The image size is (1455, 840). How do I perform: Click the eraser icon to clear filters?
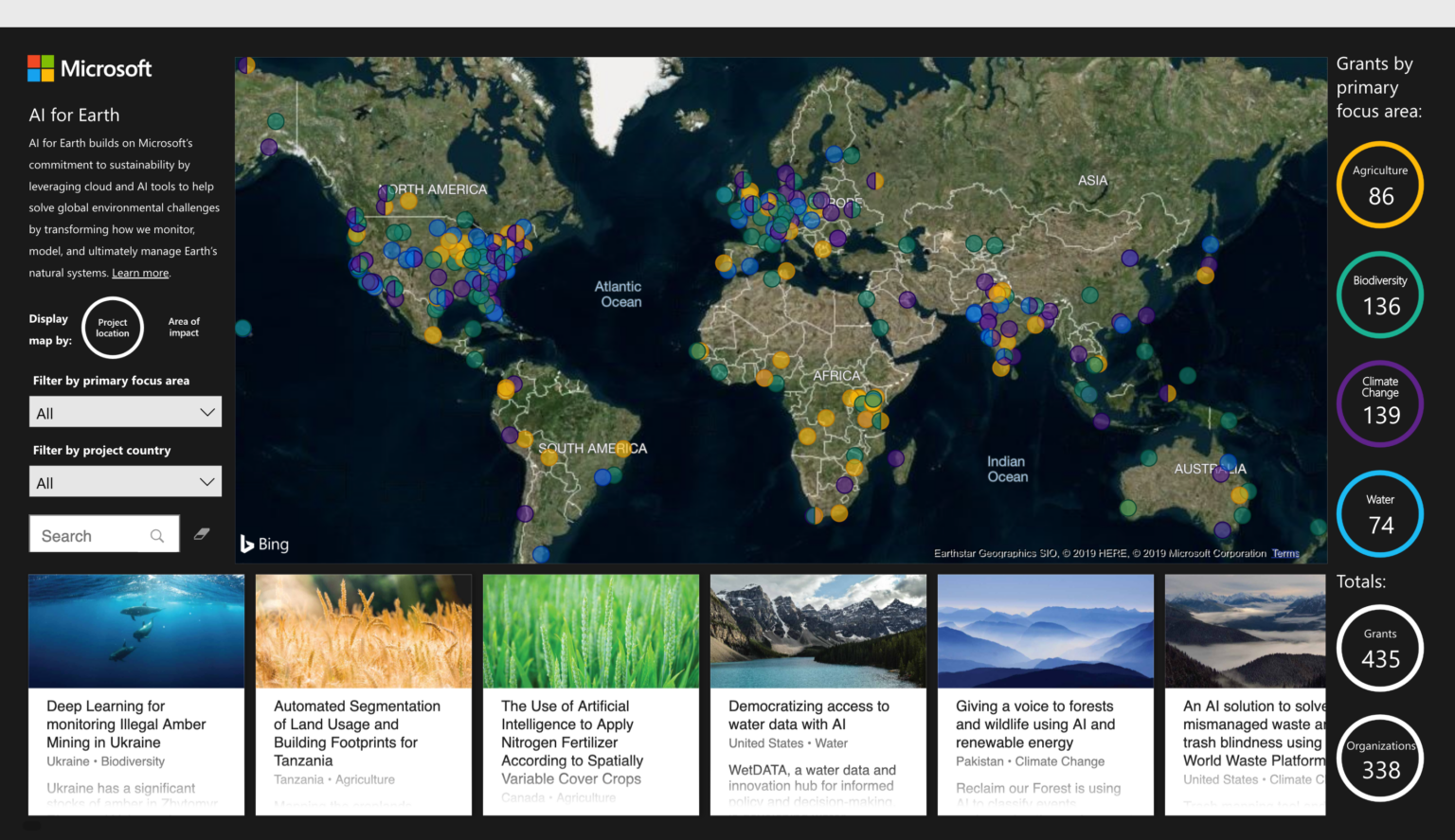coord(202,533)
